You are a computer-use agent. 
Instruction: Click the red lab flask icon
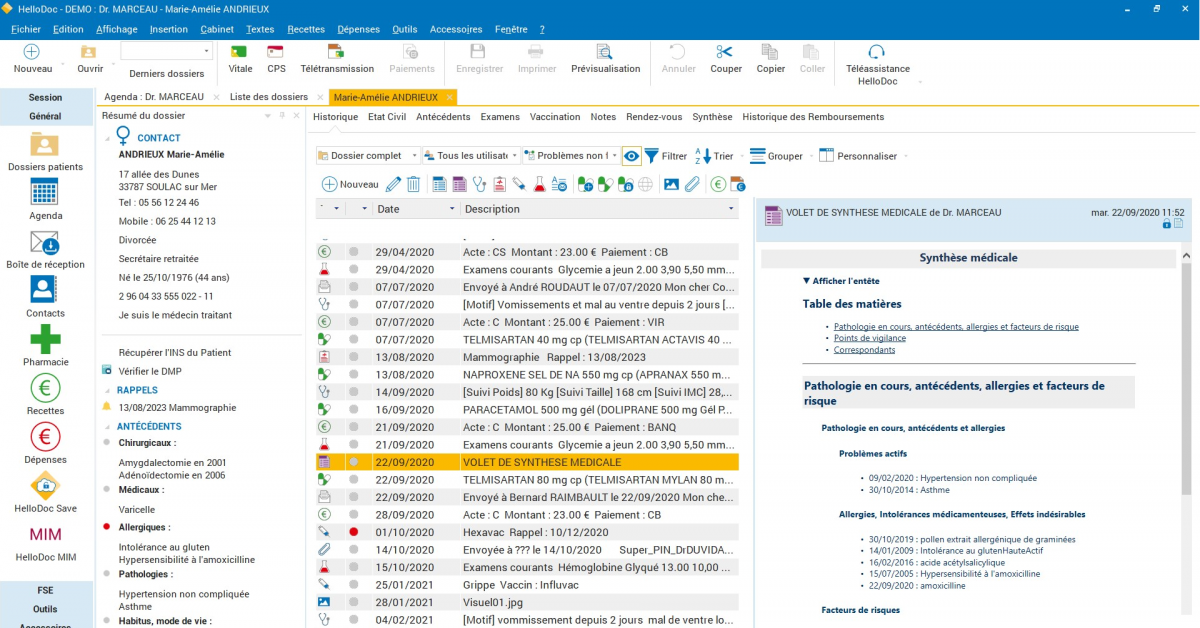tap(539, 184)
